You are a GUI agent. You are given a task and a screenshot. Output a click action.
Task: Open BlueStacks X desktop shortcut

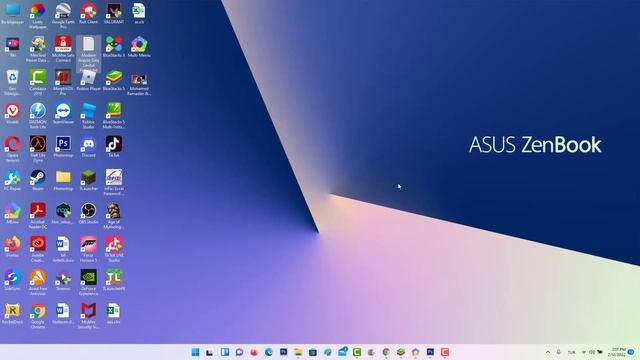click(113, 47)
